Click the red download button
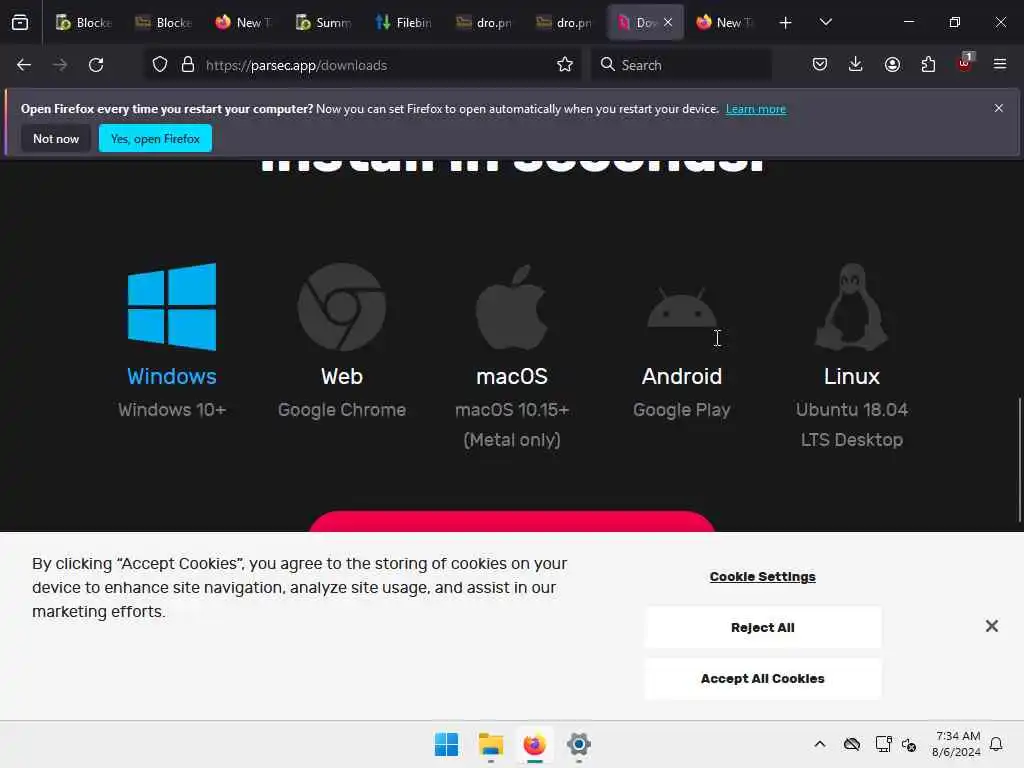Viewport: 1024px width, 768px height. point(512,522)
